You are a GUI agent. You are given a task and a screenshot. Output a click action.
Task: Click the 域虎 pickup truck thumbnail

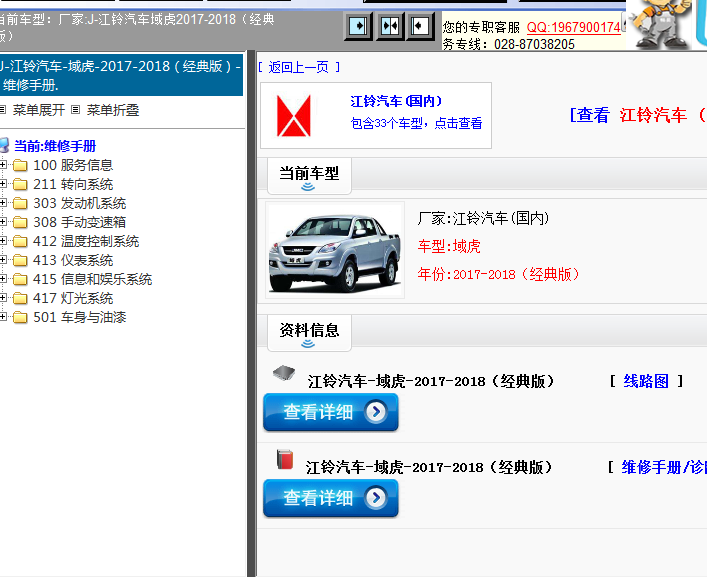pyautogui.click(x=335, y=250)
